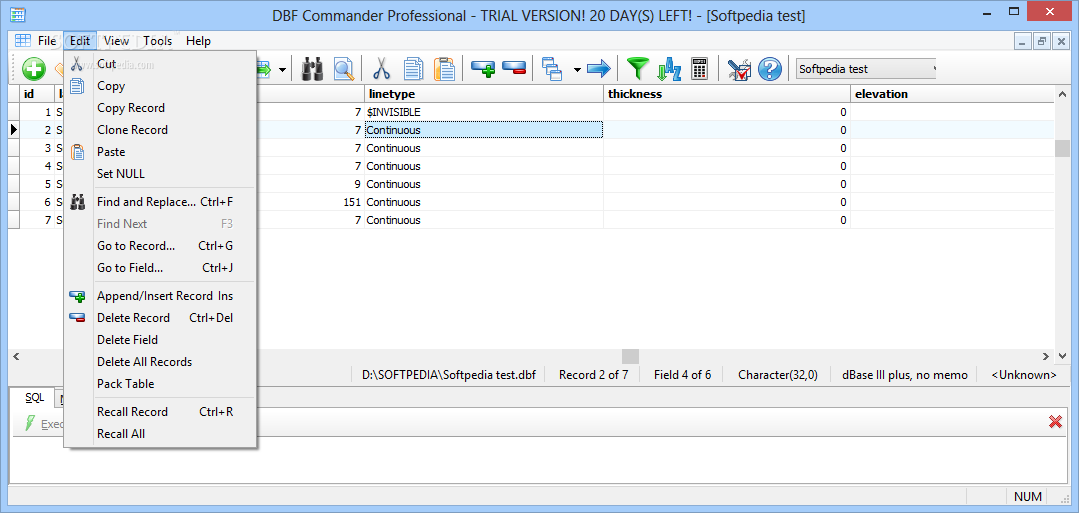
Task: Choose Delete All Records entry
Action: tap(160, 362)
